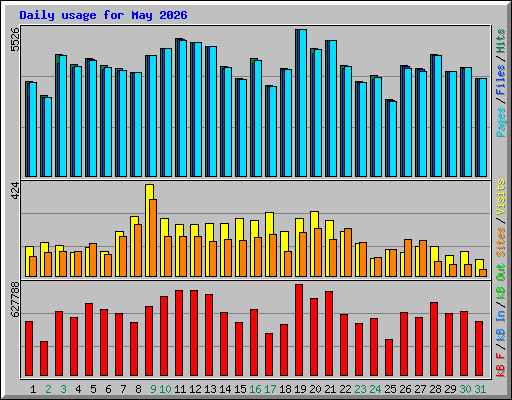
Task: Click day 18 on the x-axis
Action: [285, 389]
